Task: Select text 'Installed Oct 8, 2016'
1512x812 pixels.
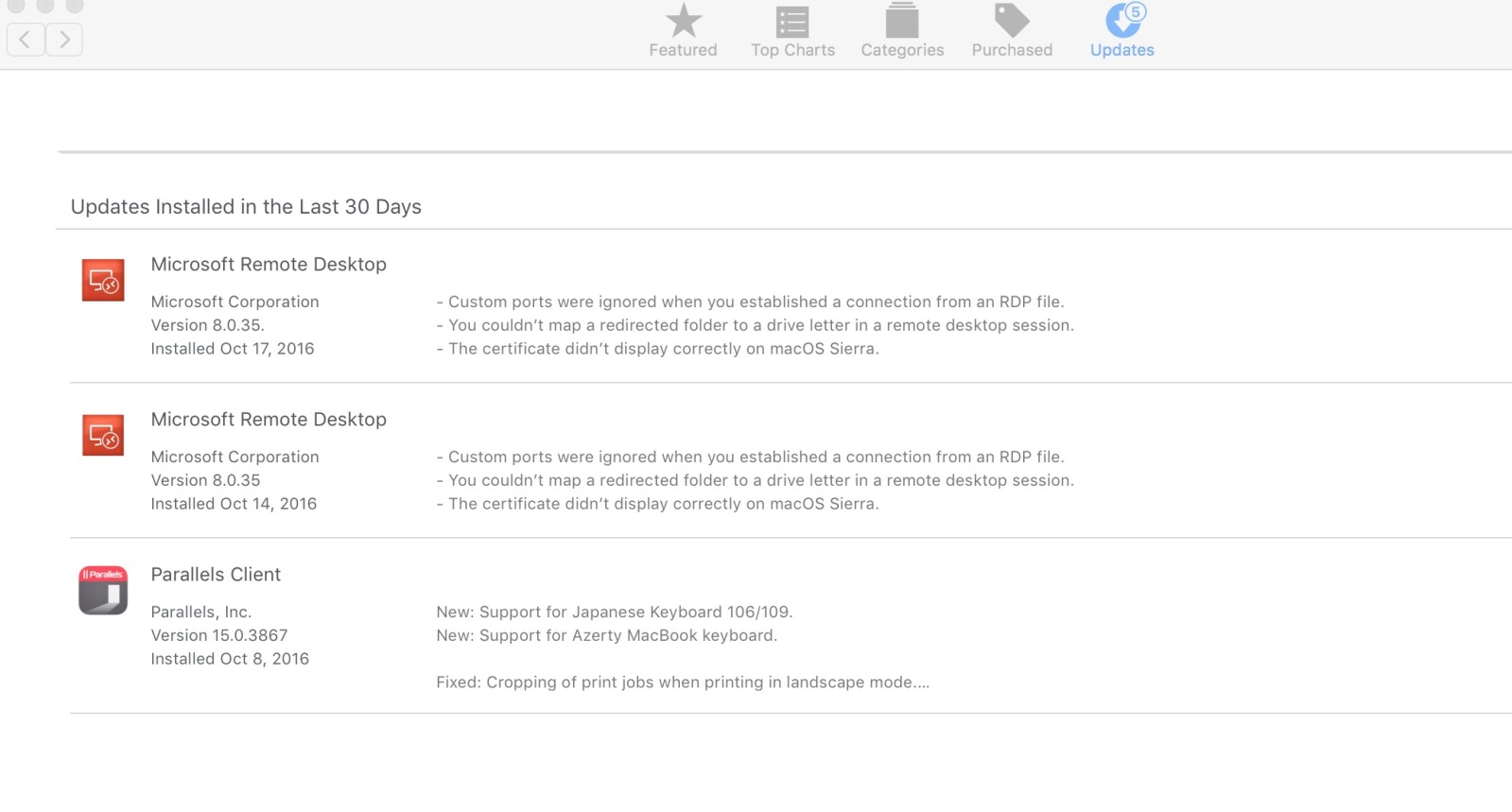Action: pos(230,659)
